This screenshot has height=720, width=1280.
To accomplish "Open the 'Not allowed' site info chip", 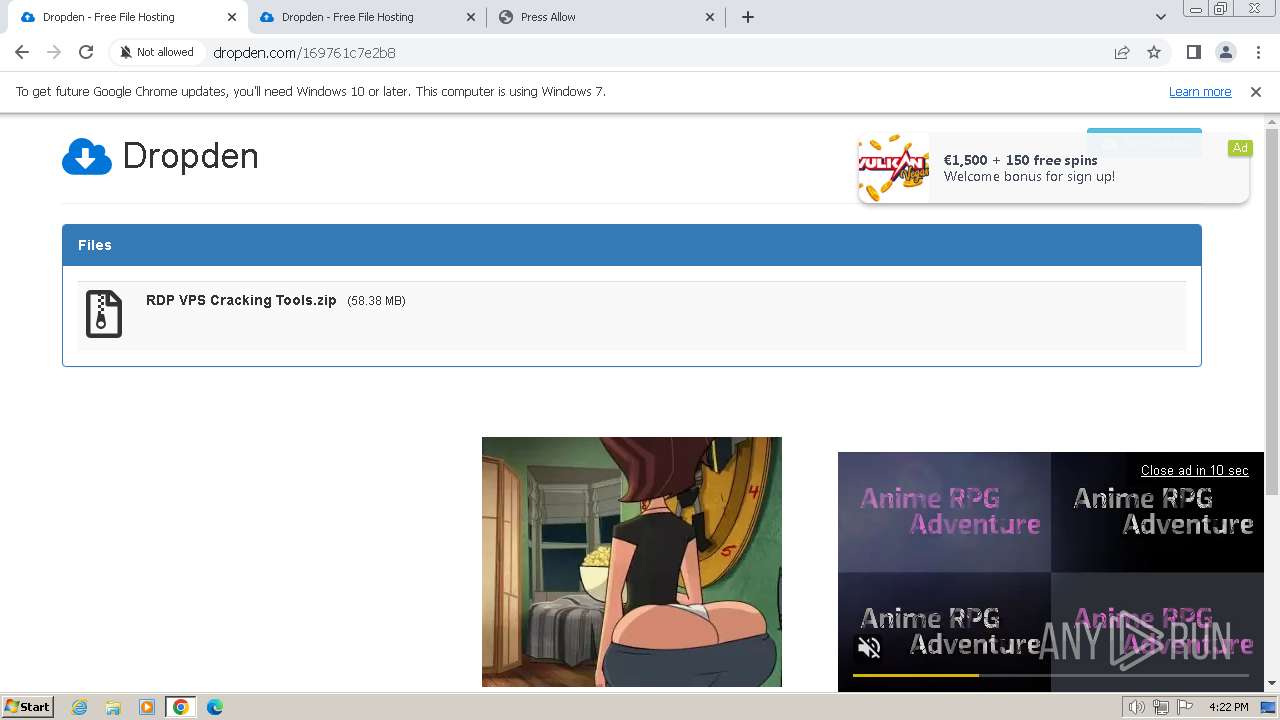I will [157, 52].
